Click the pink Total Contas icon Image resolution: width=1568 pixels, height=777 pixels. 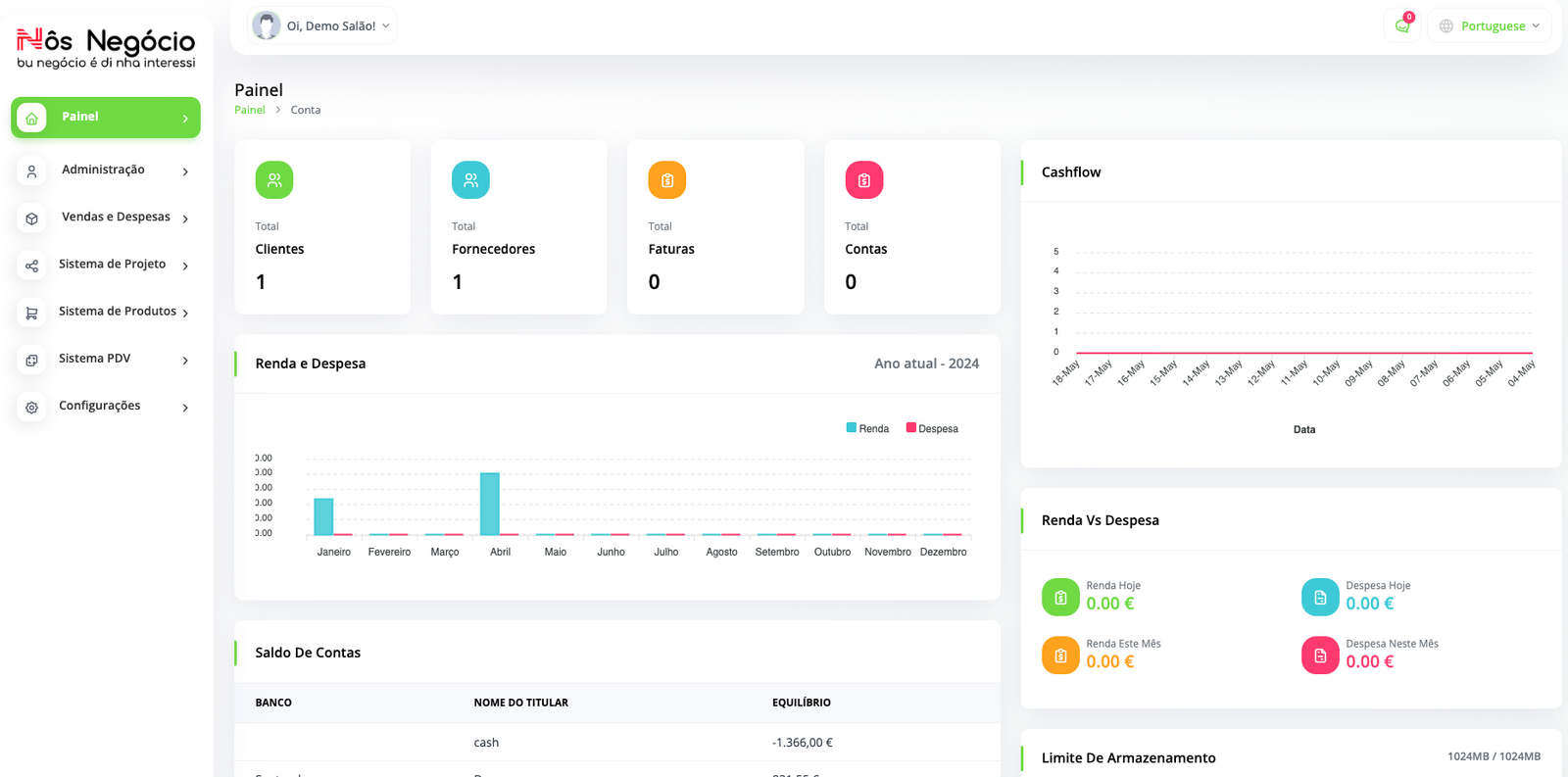(x=863, y=180)
